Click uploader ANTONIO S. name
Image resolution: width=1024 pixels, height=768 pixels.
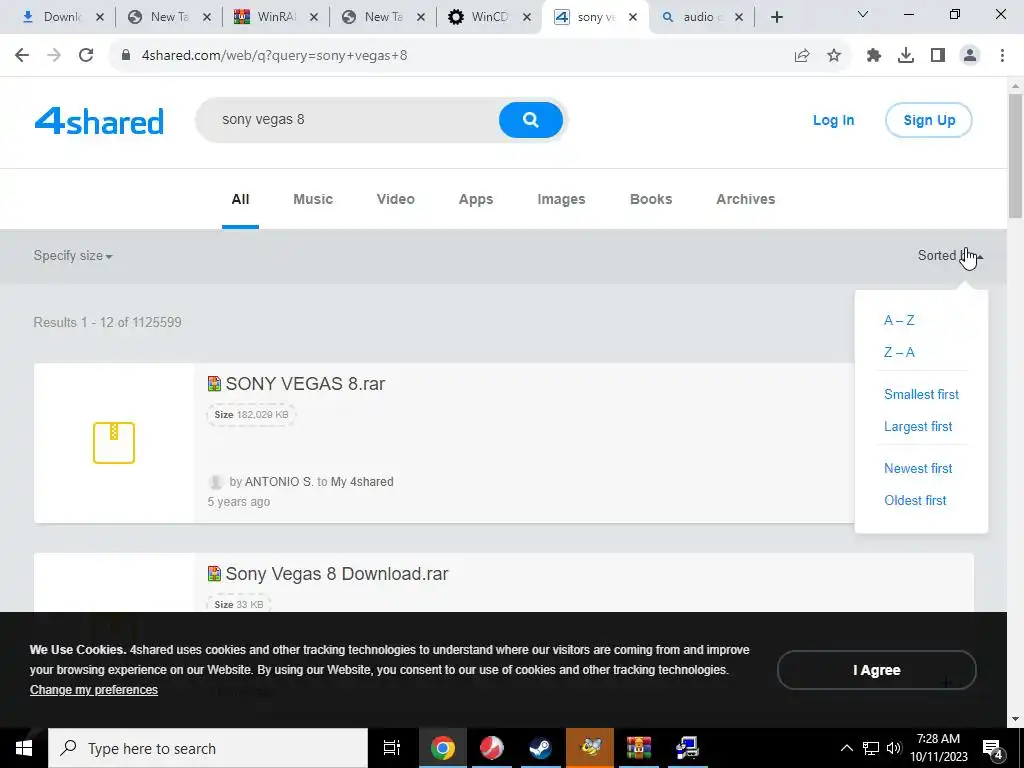click(x=279, y=482)
